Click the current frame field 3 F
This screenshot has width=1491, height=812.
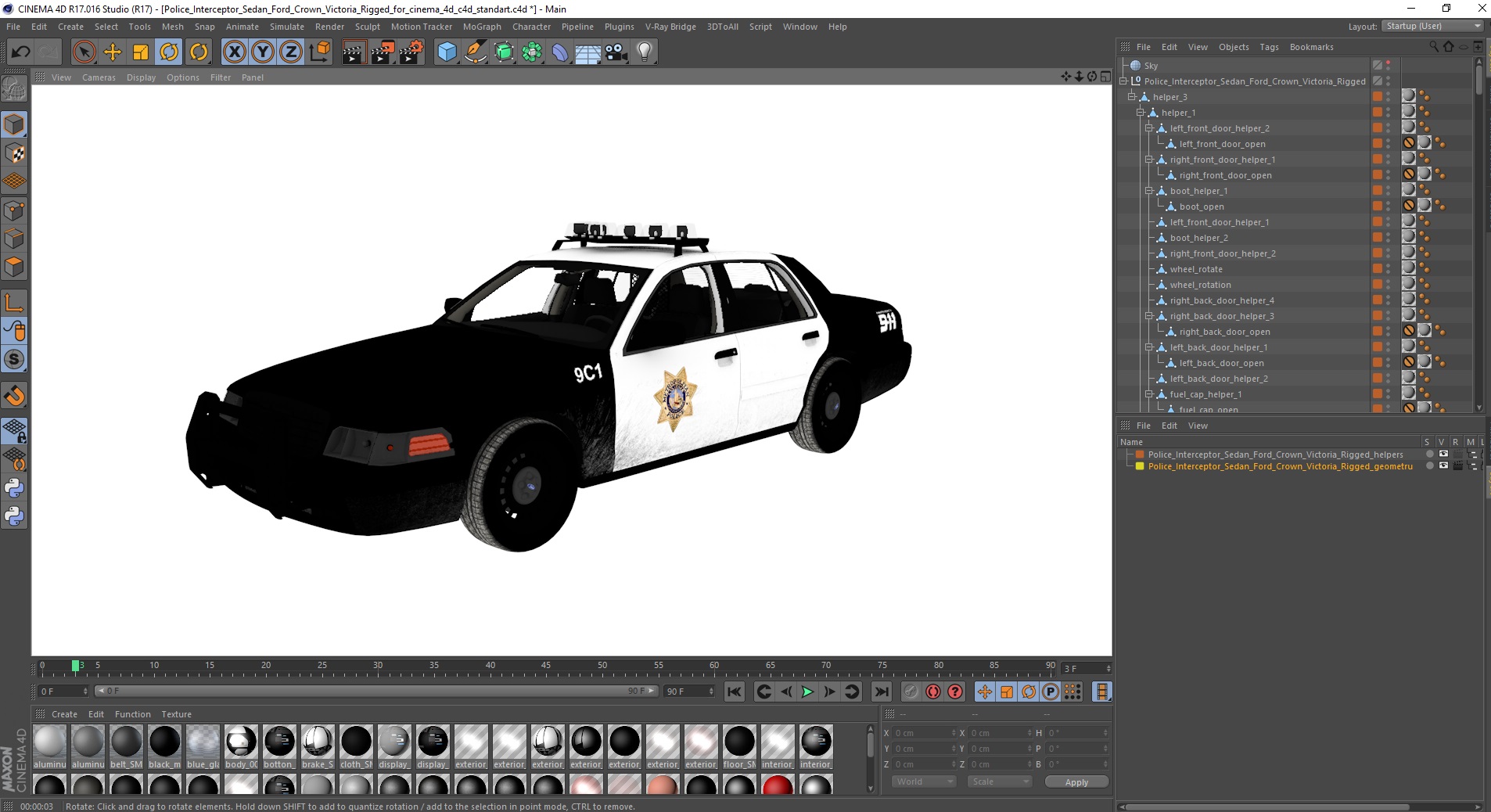click(1085, 669)
